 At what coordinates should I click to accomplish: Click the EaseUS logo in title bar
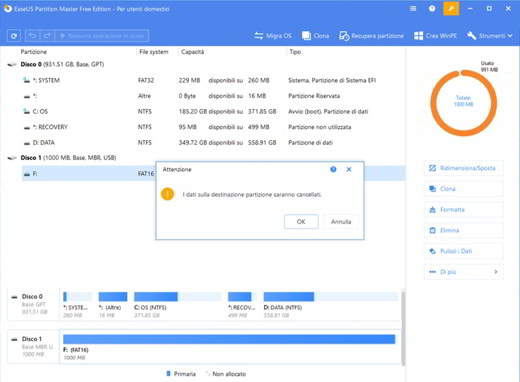[x=8, y=9]
